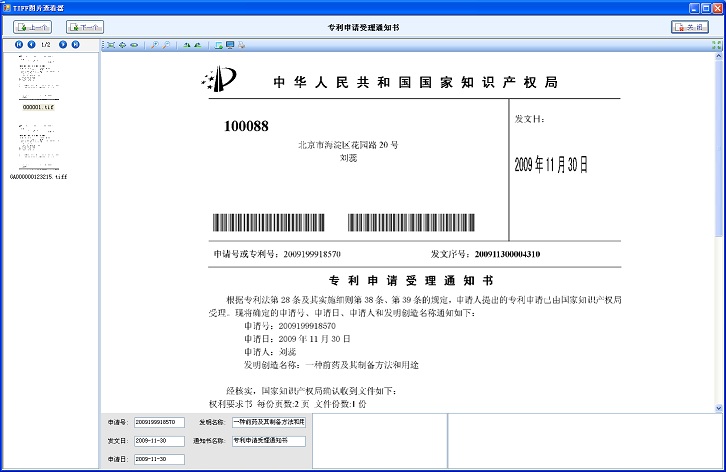Click the monitor display toolbar icon

pos(230,45)
